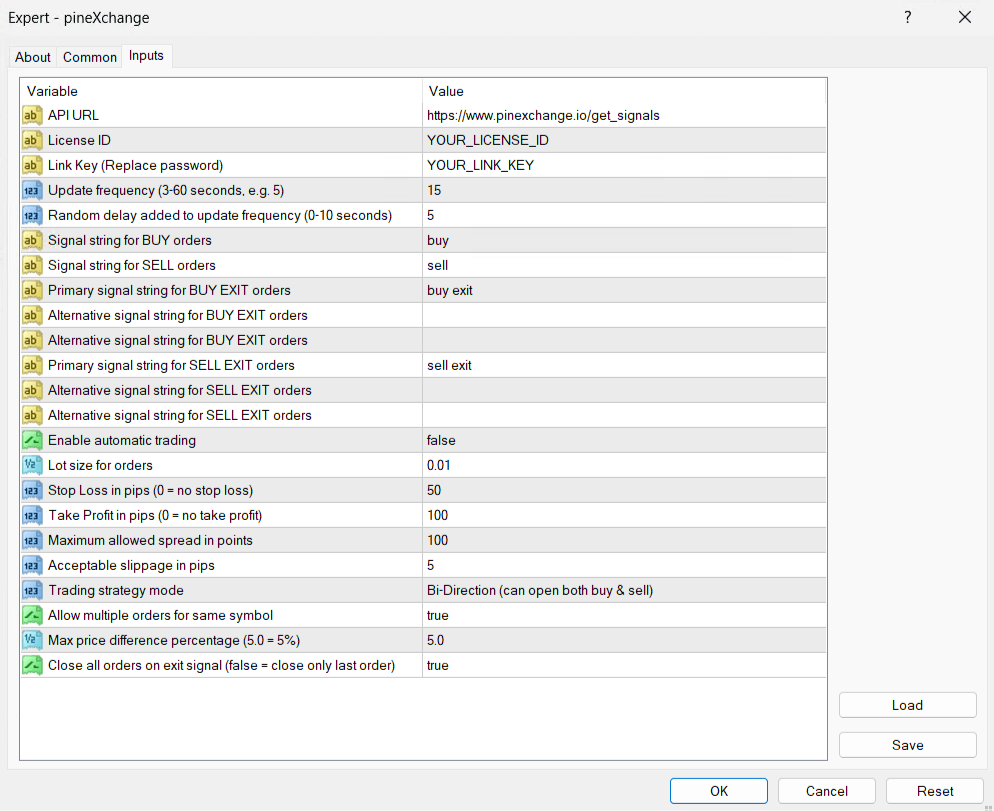This screenshot has width=994, height=811.
Task: Select 'Trading strategy mode' variable name
Action: 116,590
